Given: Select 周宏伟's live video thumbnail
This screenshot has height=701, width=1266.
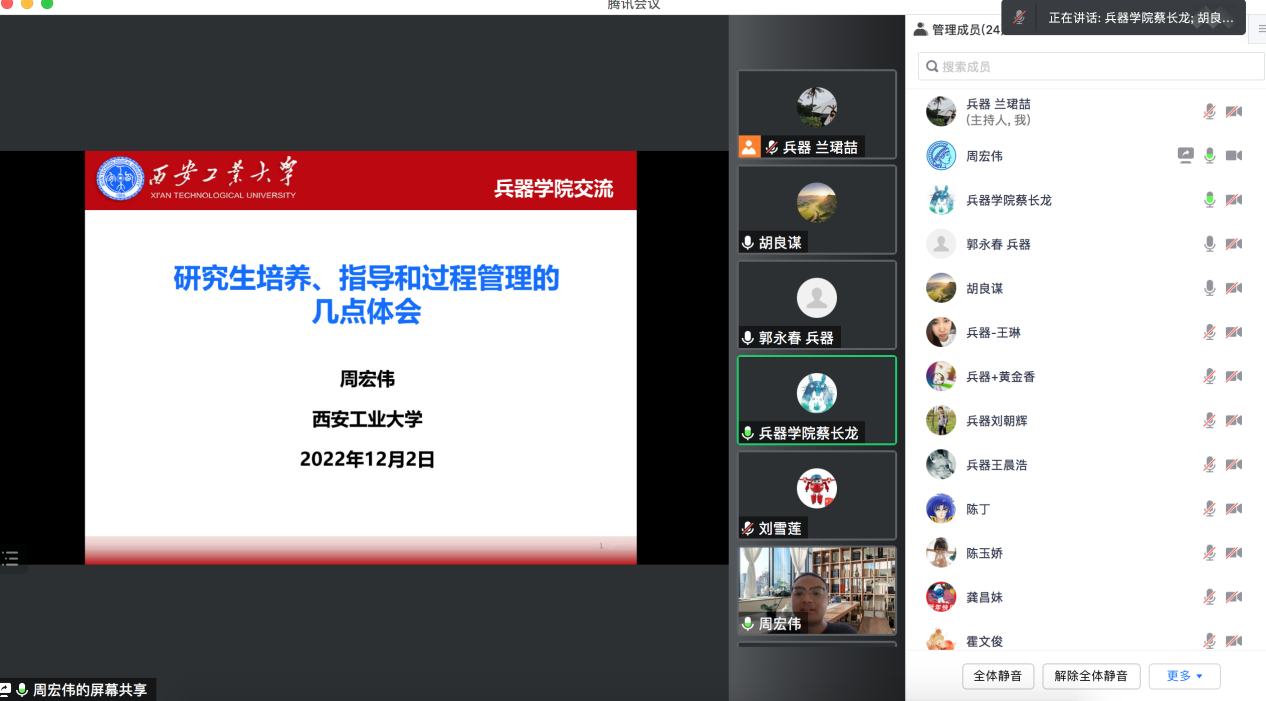Looking at the screenshot, I should 817,590.
